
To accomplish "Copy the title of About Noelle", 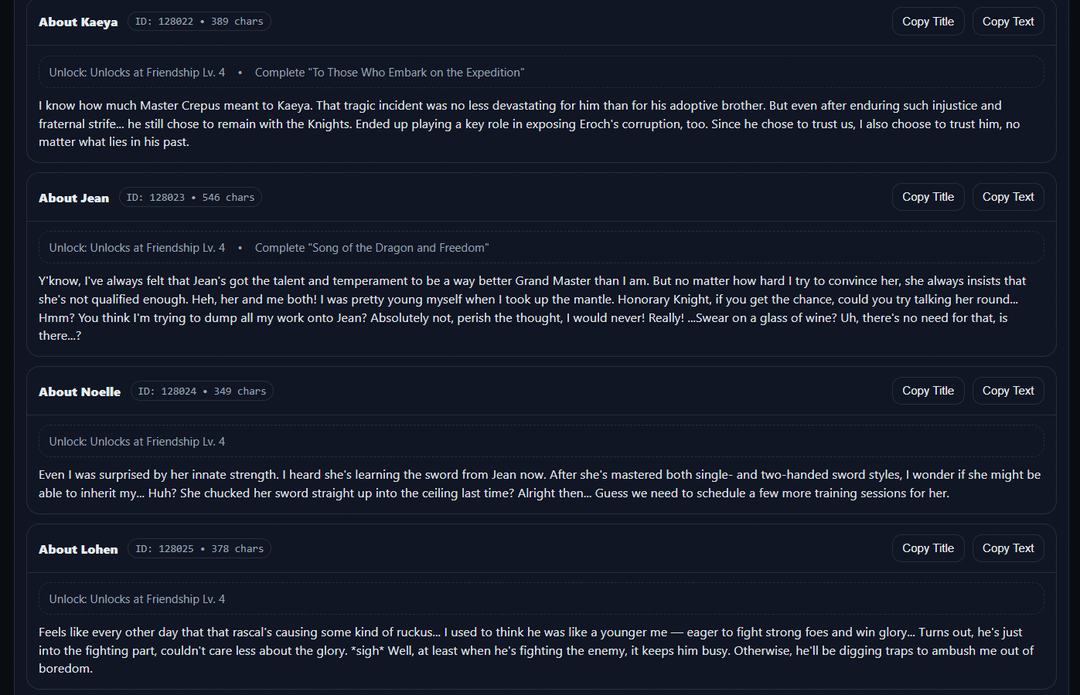I will [x=927, y=391].
